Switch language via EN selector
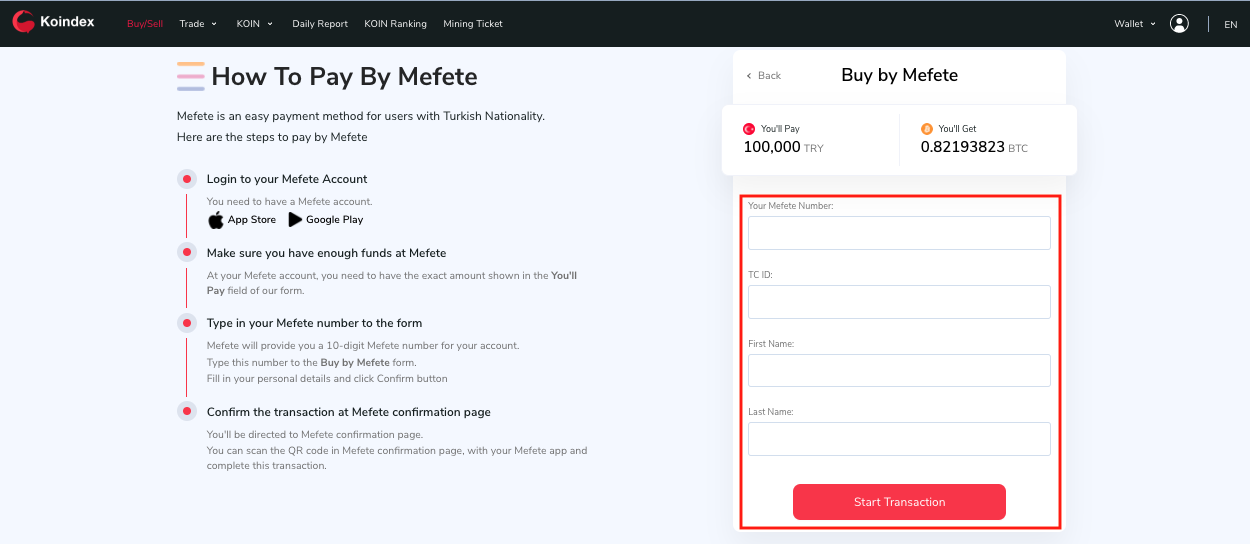 [1230, 24]
